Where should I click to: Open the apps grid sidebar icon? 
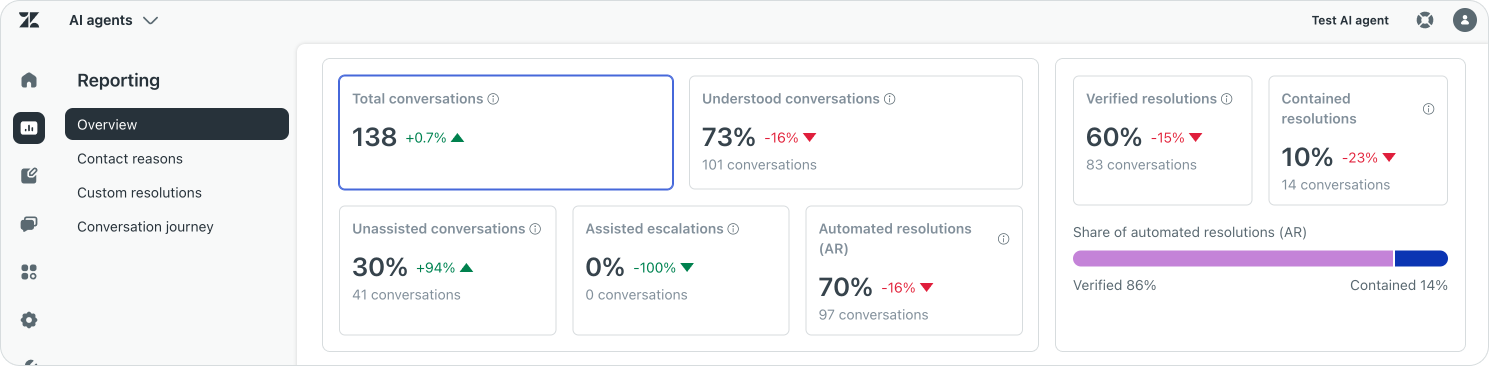click(x=29, y=272)
